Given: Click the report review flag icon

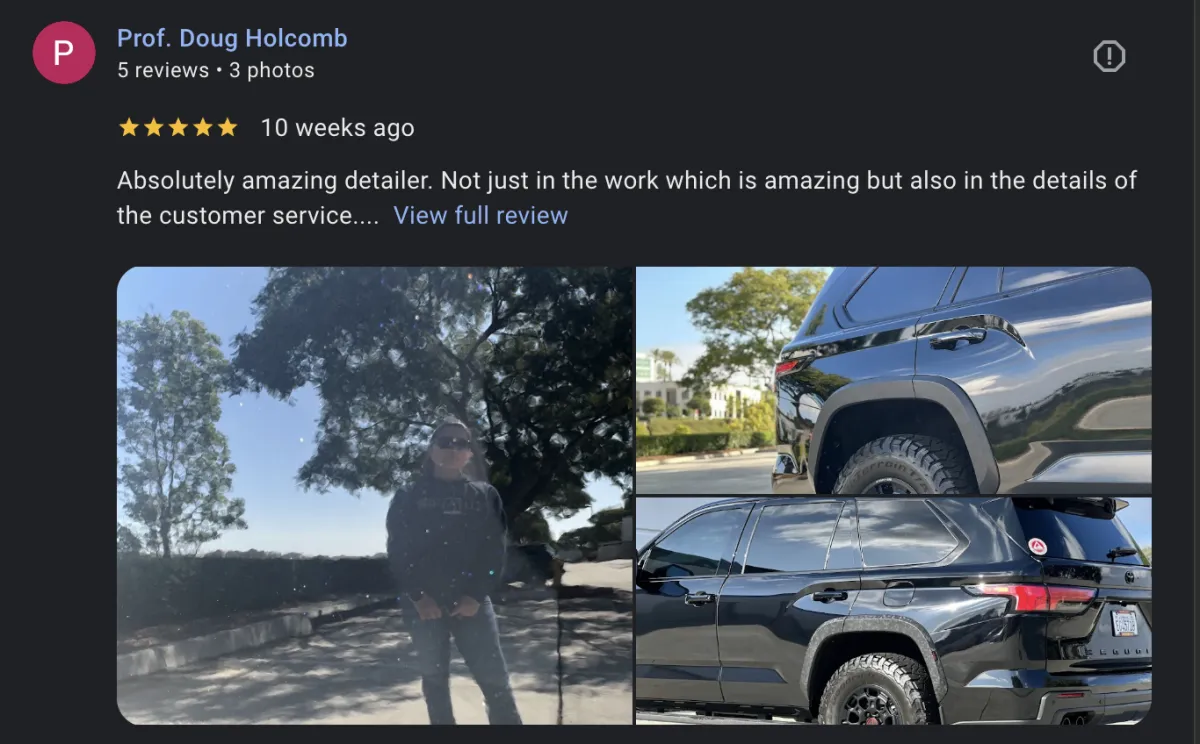Looking at the screenshot, I should click(1109, 57).
